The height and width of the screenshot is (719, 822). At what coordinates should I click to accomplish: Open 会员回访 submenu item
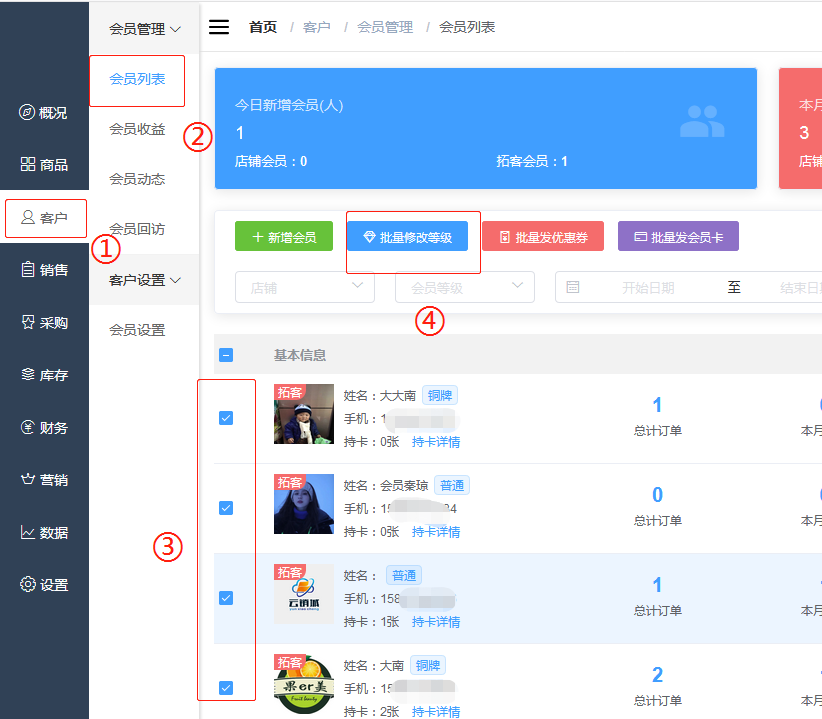click(137, 229)
